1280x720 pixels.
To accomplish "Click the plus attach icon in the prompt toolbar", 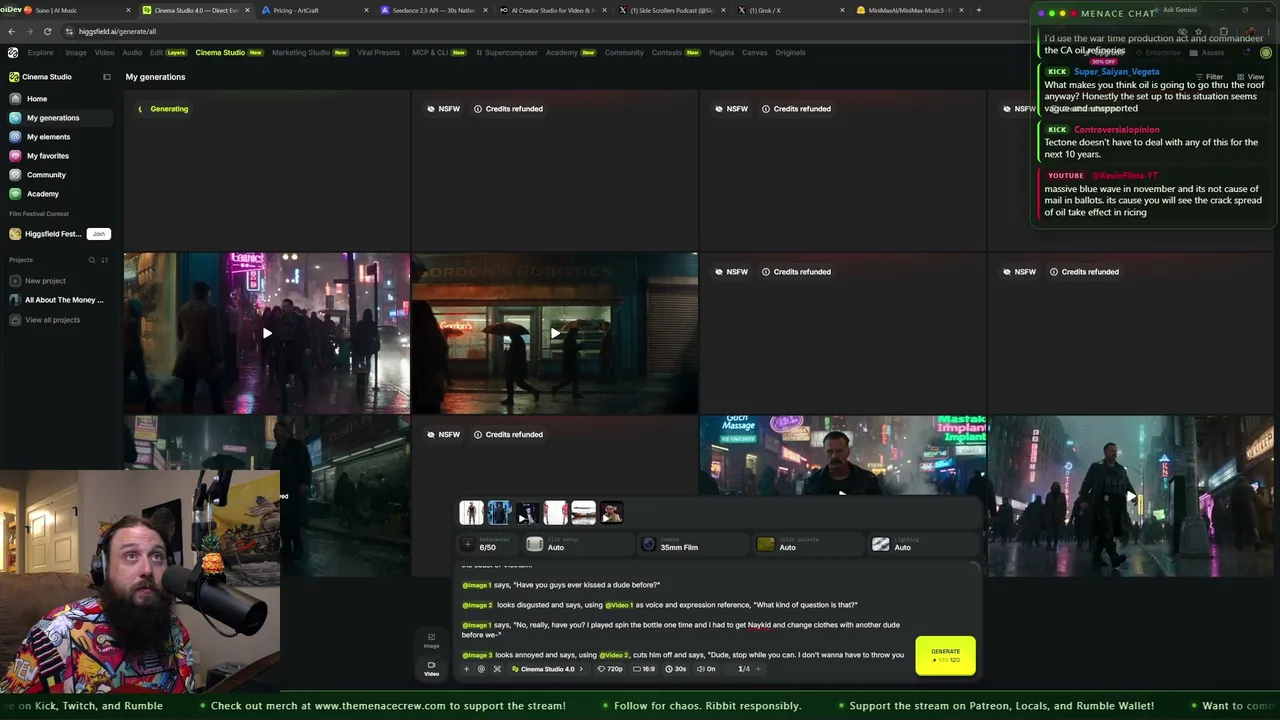I will pos(466,669).
